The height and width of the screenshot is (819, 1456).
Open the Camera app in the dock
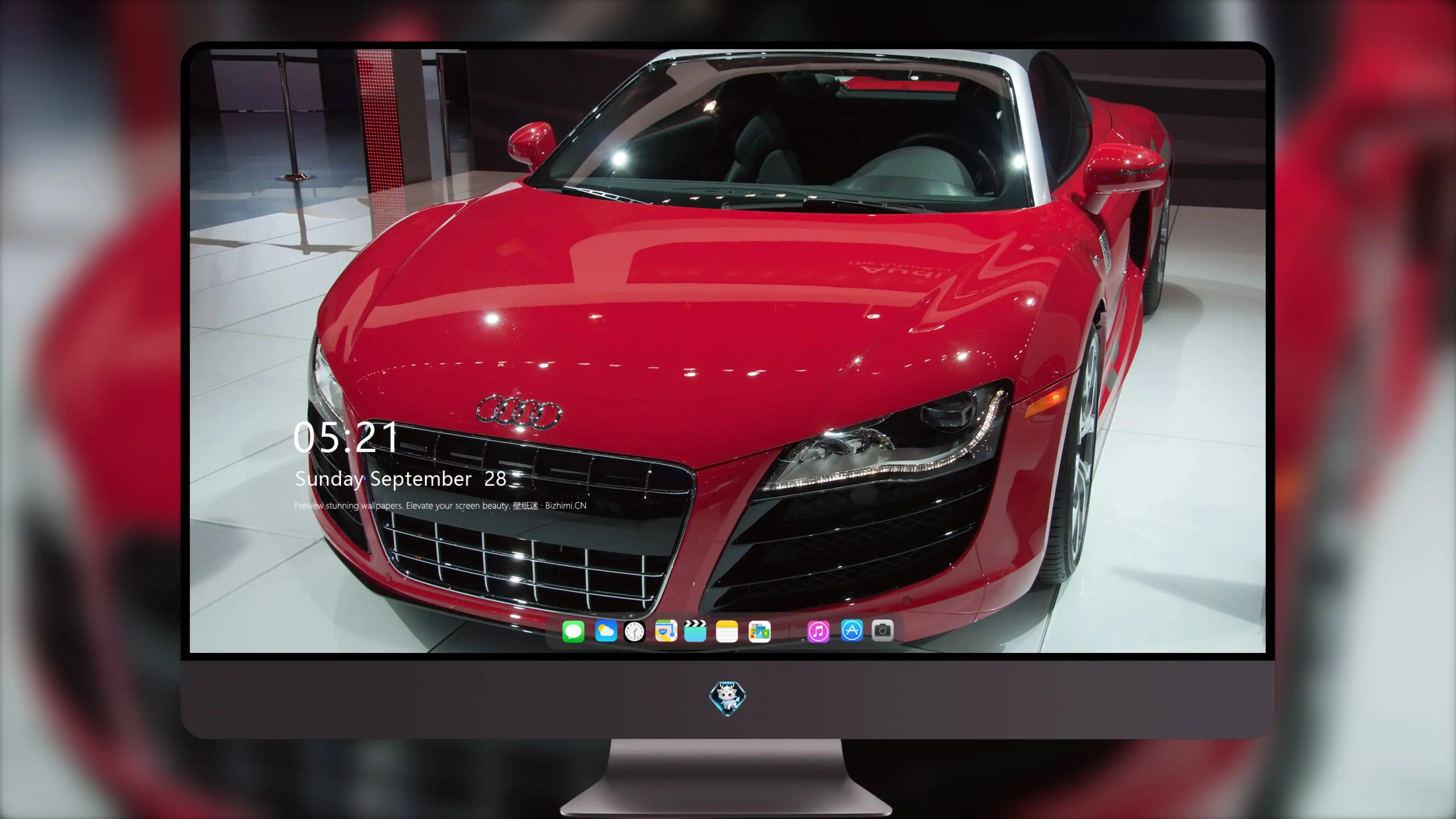click(x=882, y=630)
